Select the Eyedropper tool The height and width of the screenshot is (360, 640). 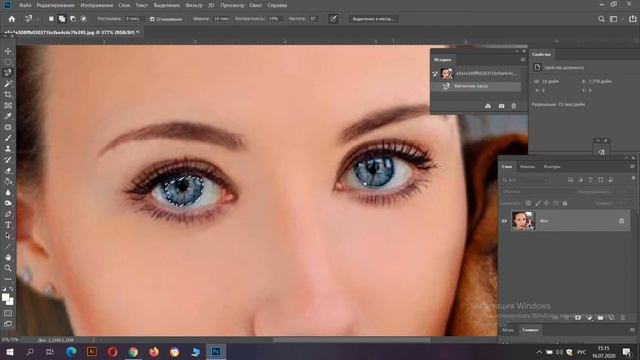pos(8,116)
